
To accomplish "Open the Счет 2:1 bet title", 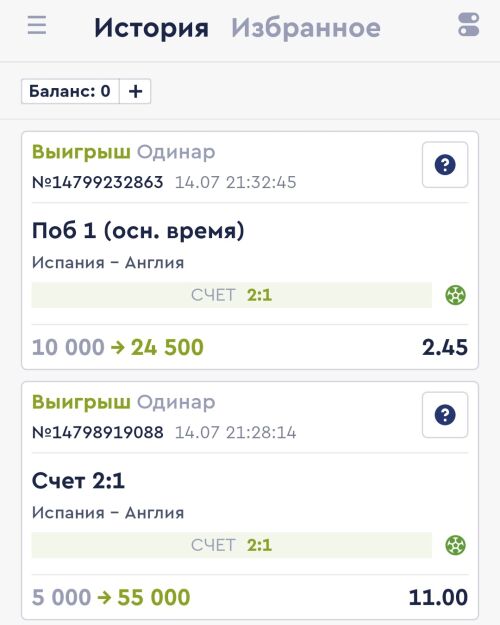I will point(78,481).
